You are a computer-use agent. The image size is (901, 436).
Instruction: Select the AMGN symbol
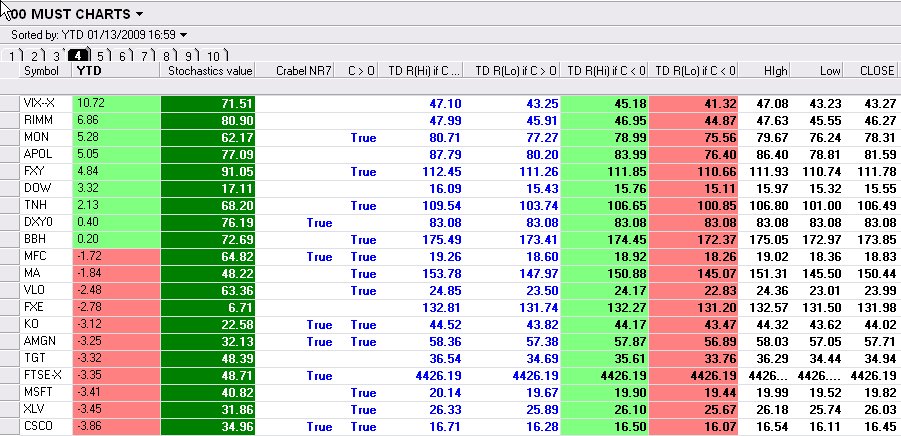40,341
